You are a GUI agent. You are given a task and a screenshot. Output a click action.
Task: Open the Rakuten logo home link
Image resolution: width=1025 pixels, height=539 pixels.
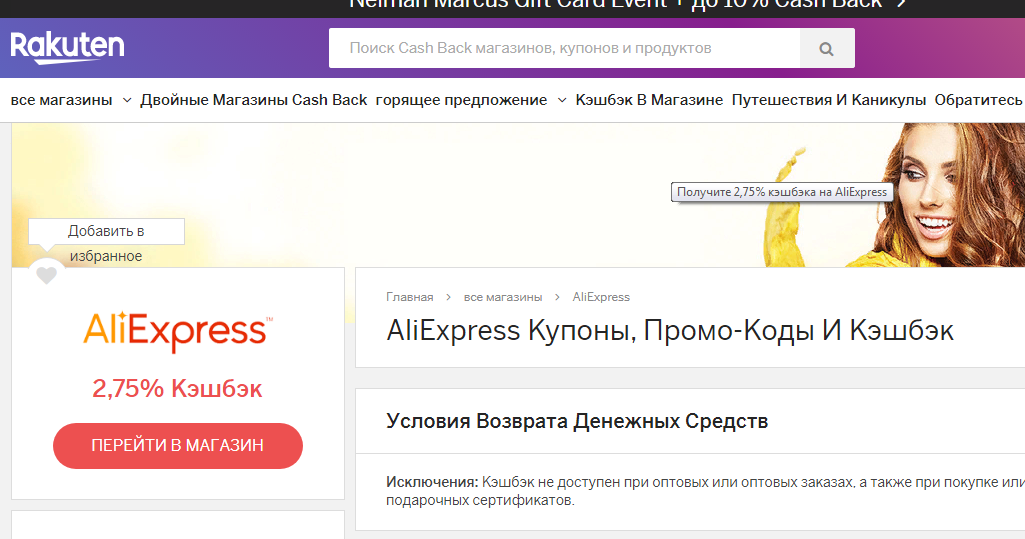67,48
